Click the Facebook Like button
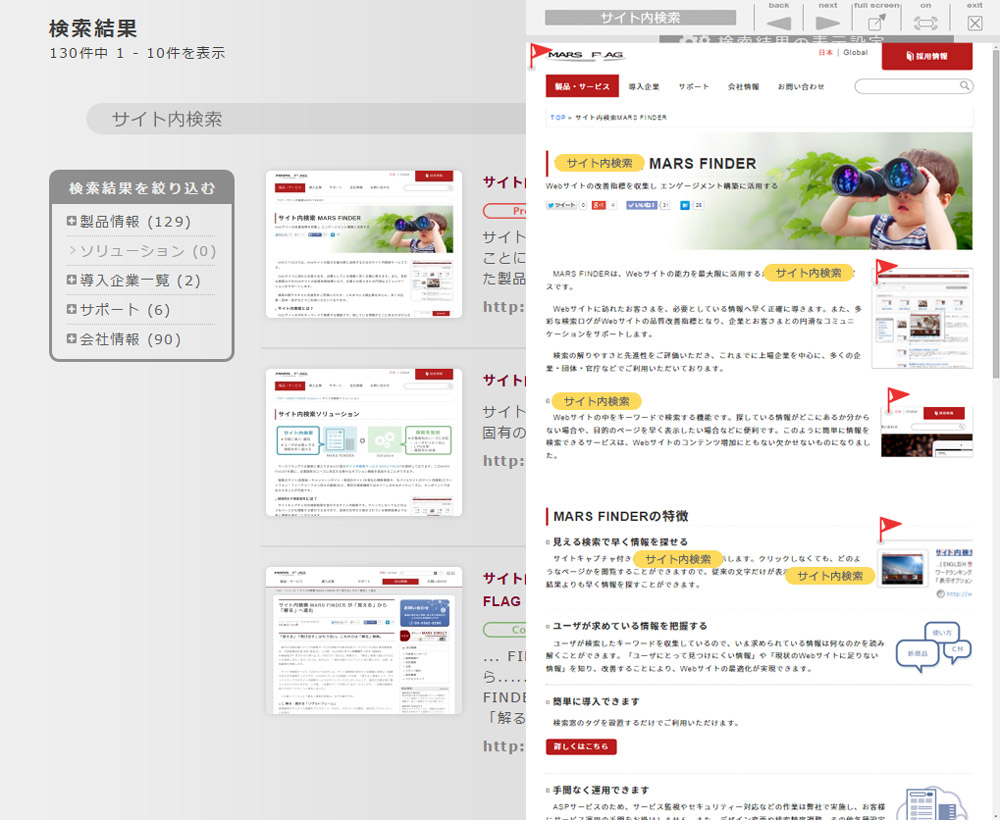Viewport: 1000px width, 820px height. coord(642,205)
